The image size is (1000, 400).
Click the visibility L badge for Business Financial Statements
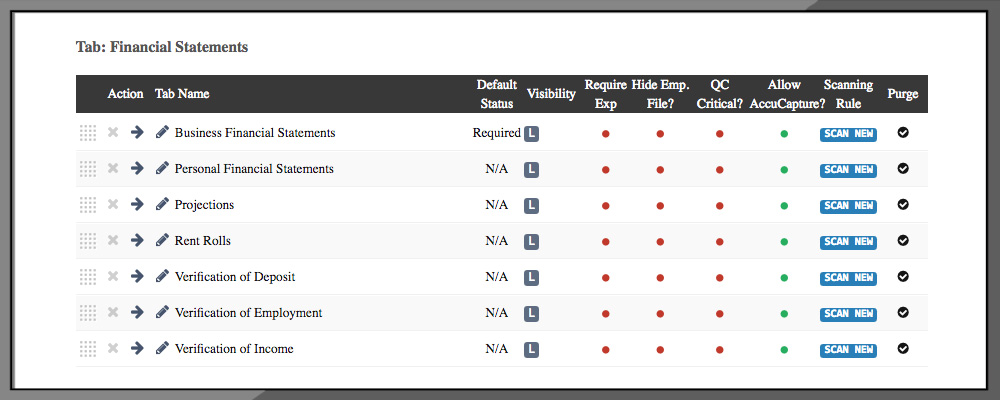(531, 134)
